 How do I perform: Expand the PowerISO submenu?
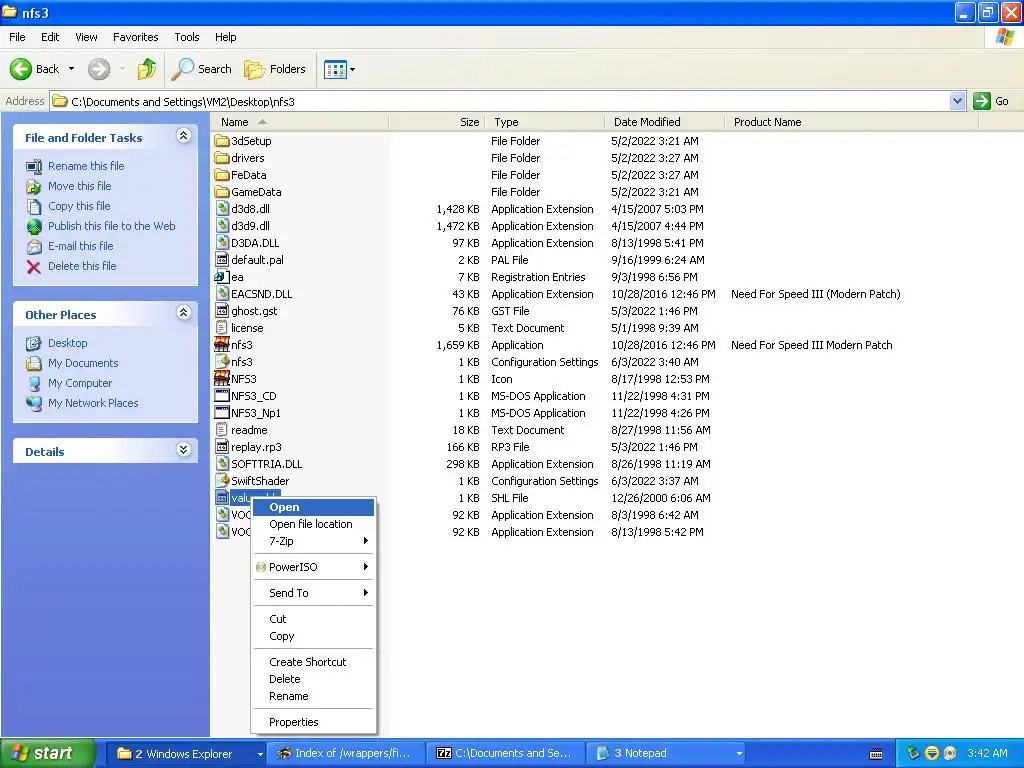coord(313,567)
